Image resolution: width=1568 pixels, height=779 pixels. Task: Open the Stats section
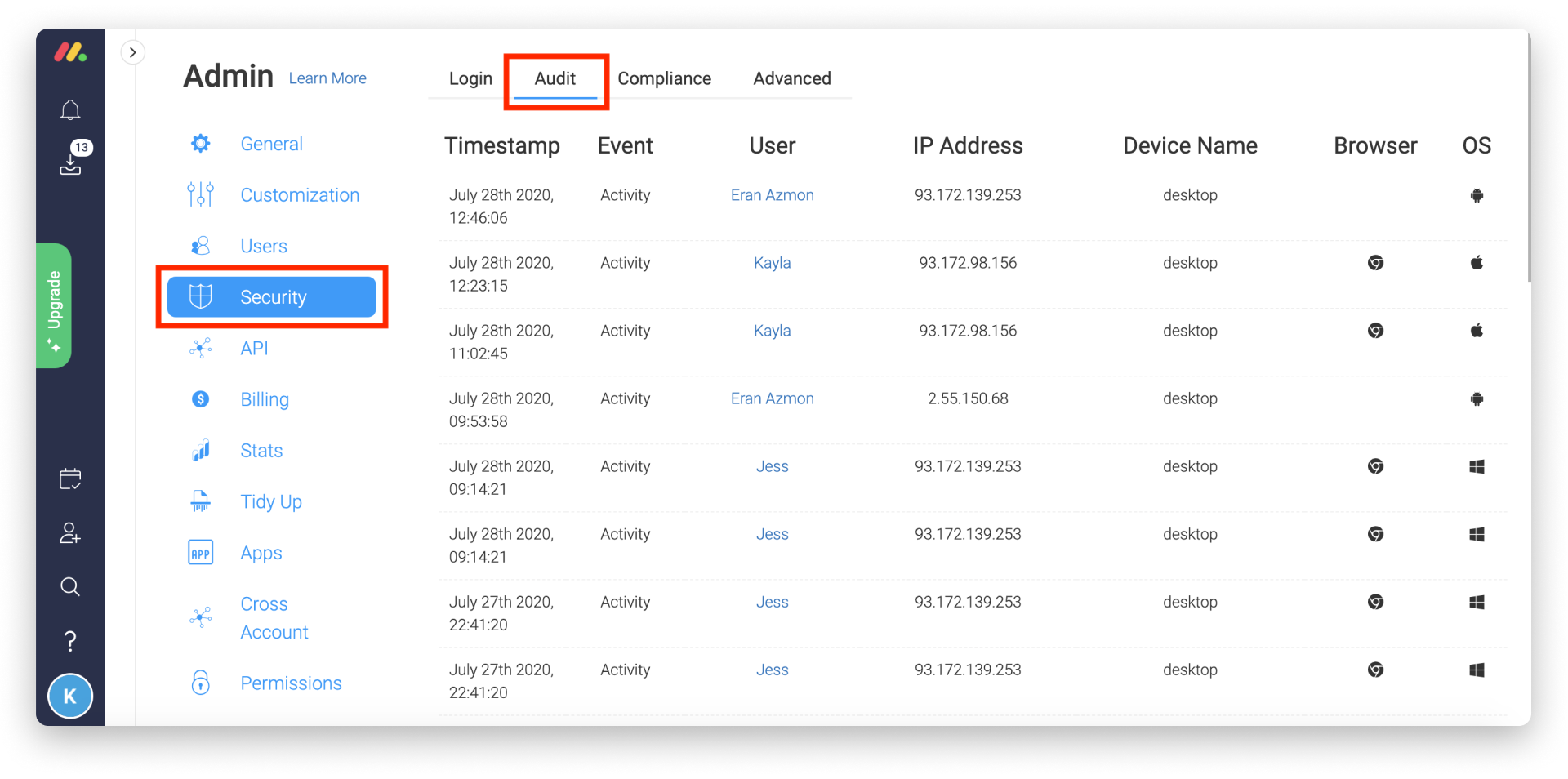261,451
